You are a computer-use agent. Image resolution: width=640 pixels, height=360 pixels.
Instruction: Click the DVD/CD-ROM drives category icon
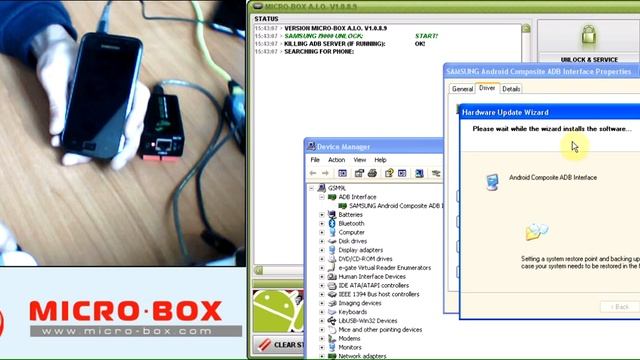(332, 259)
